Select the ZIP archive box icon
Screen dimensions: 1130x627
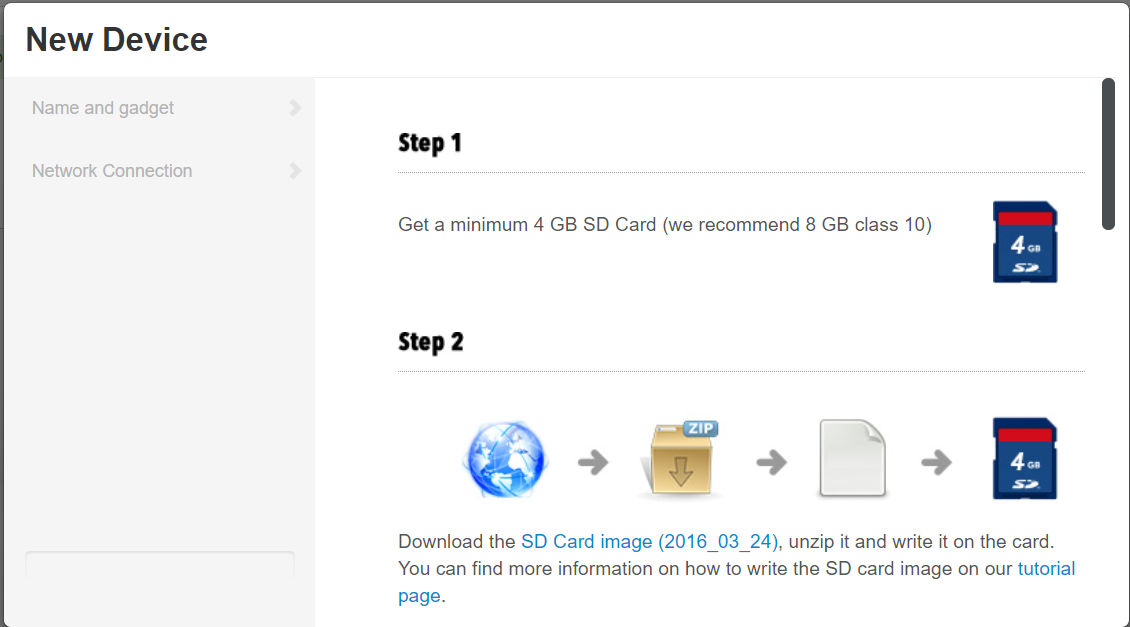[x=680, y=461]
